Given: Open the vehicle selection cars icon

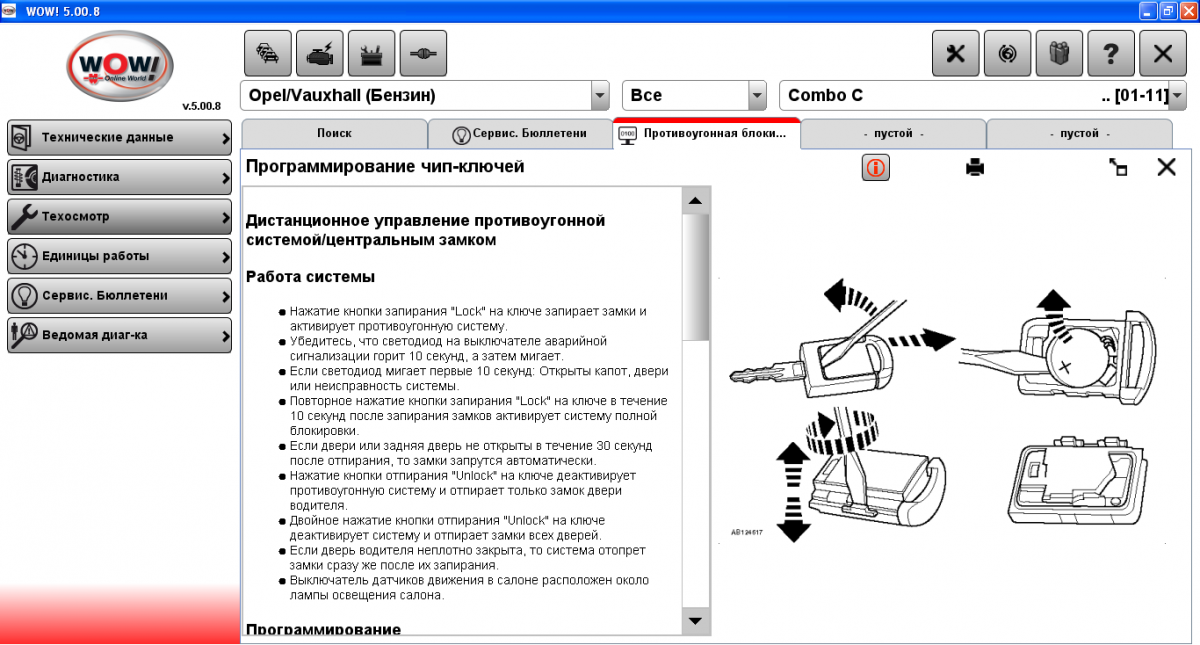Looking at the screenshot, I should coord(268,54).
